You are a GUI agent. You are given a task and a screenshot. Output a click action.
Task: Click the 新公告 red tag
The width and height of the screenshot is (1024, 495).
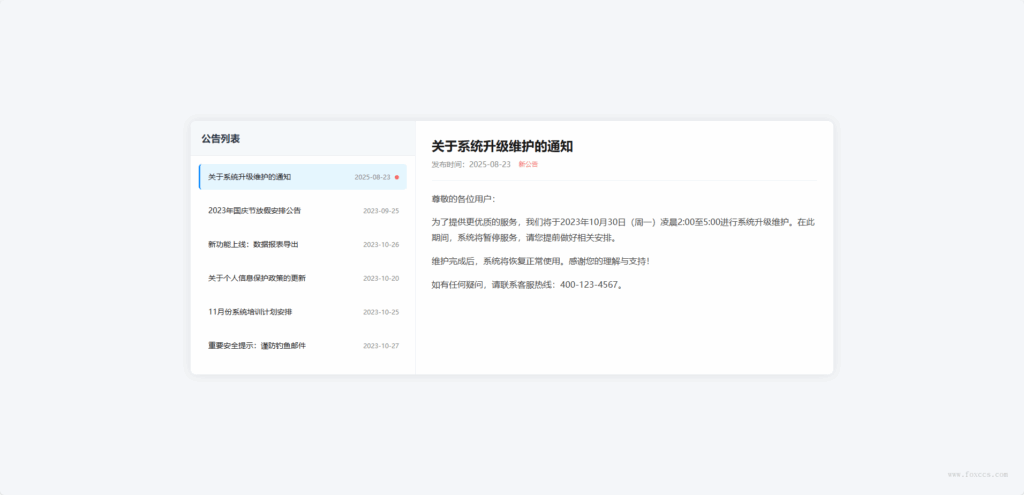click(528, 164)
